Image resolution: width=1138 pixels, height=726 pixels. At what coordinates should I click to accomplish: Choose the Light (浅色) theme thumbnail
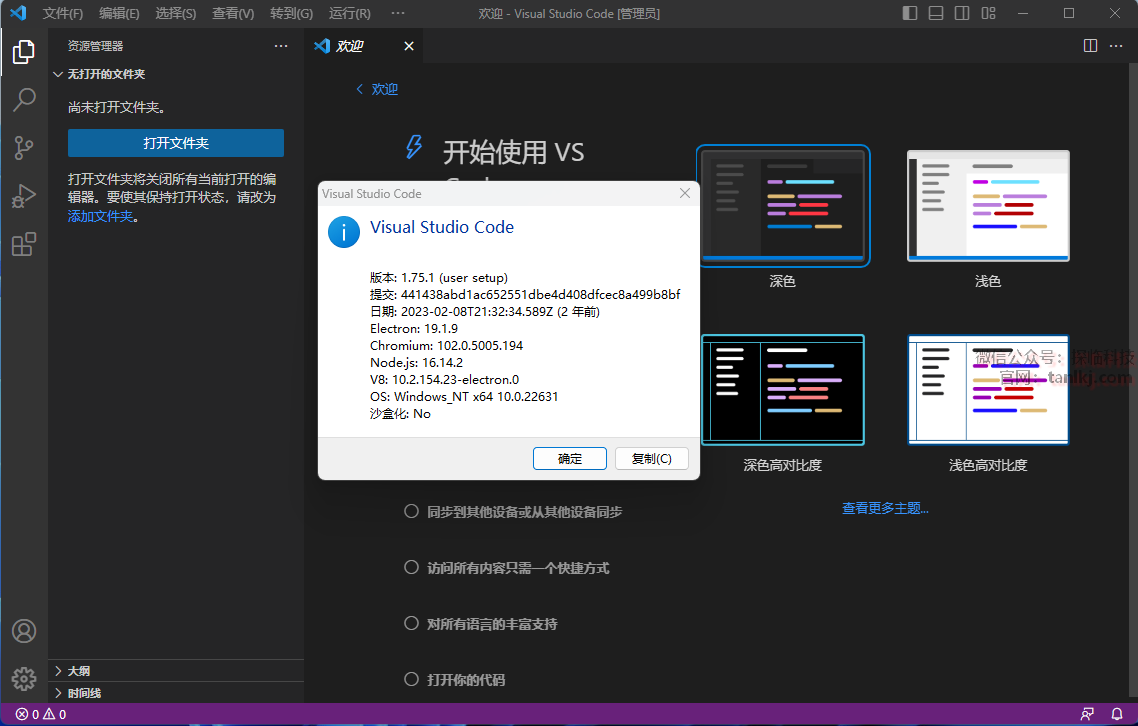[987, 206]
